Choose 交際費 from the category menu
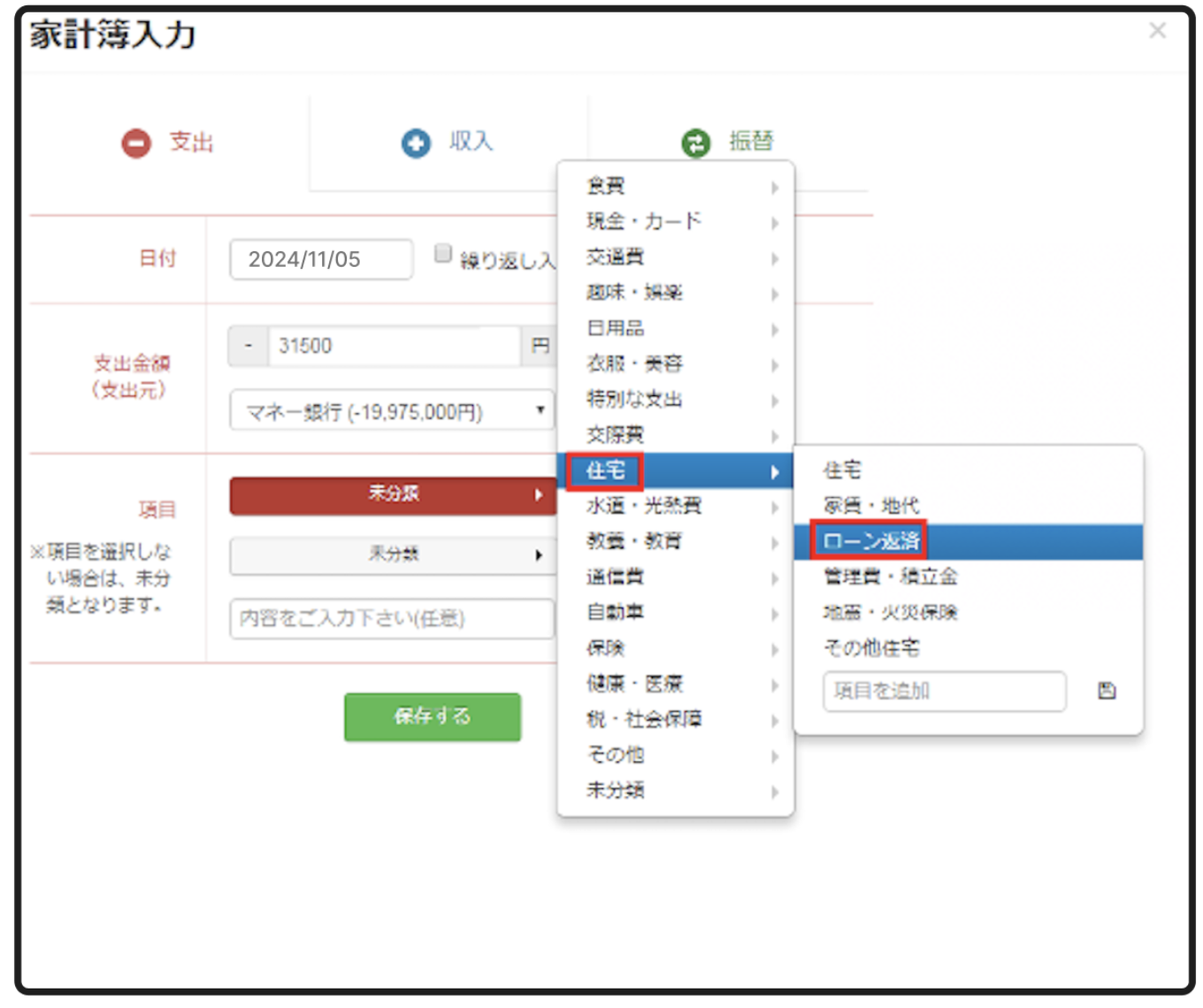The height and width of the screenshot is (1008, 1203). (676, 435)
